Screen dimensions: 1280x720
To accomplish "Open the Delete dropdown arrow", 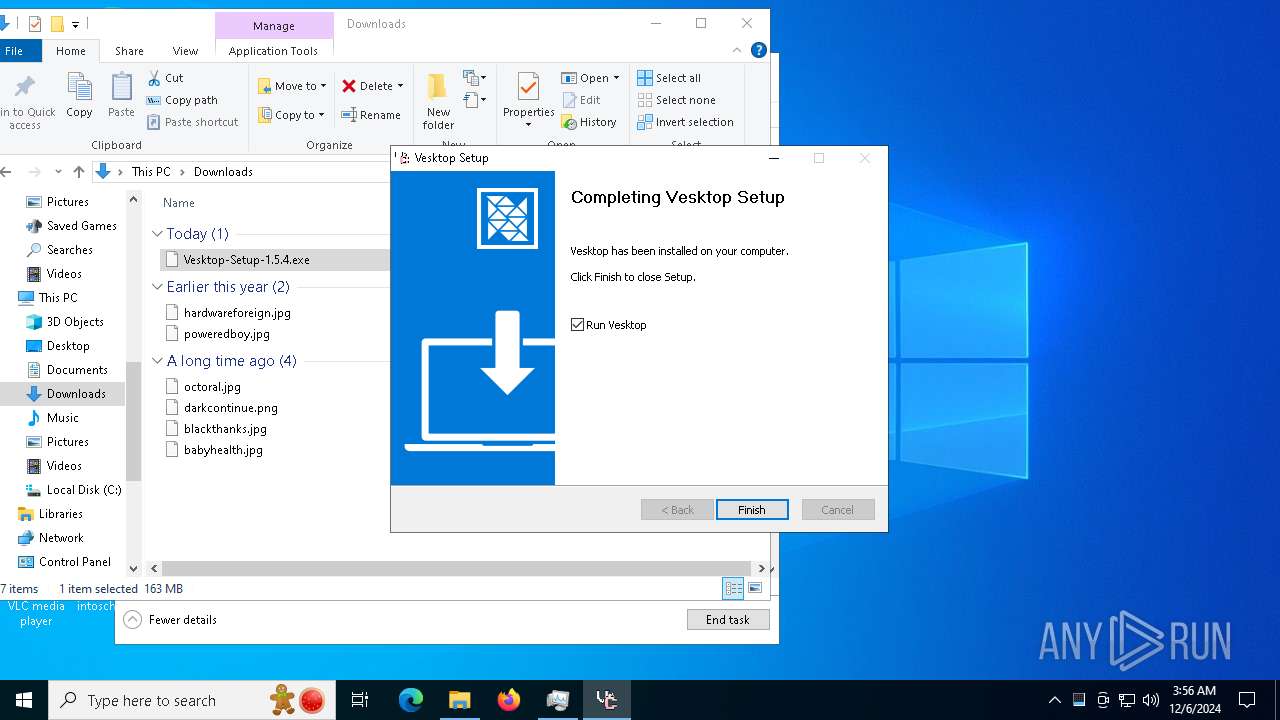I will [400, 86].
